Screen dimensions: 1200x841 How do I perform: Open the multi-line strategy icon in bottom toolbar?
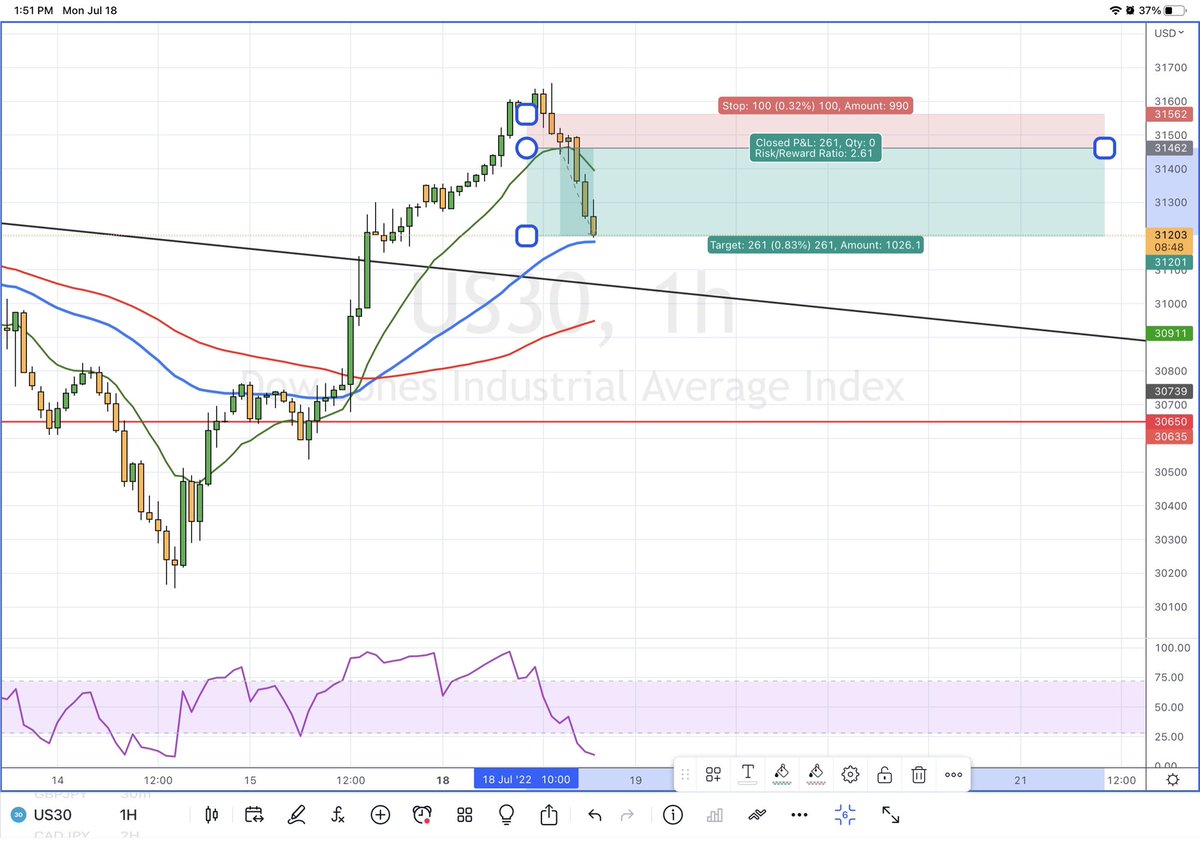[x=757, y=815]
